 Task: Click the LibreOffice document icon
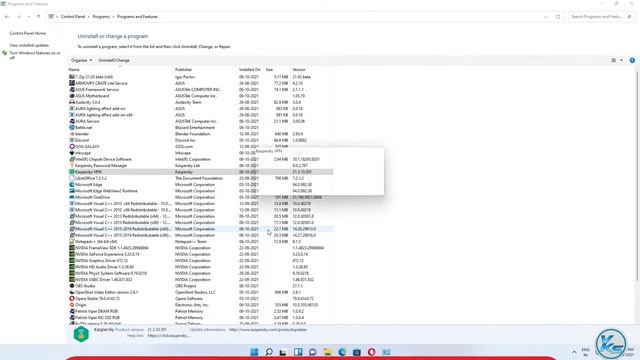pyautogui.click(x=72, y=178)
